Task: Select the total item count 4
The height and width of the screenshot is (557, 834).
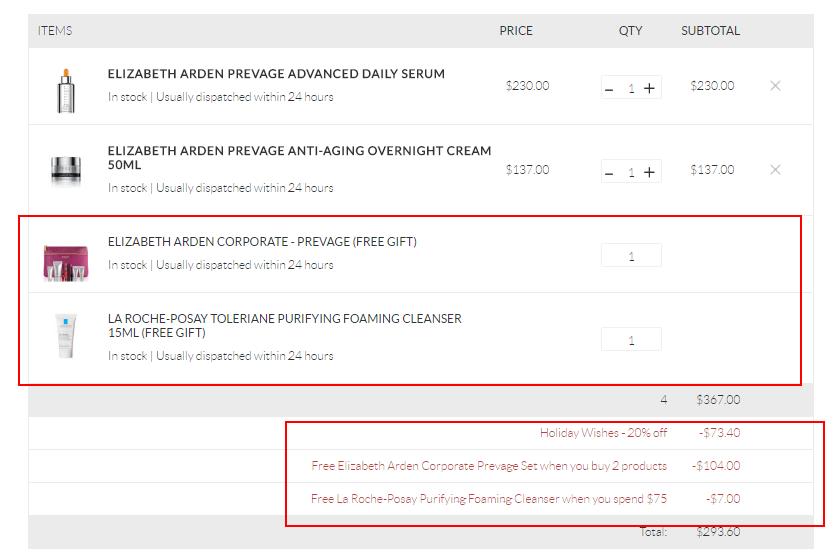Action: [664, 400]
